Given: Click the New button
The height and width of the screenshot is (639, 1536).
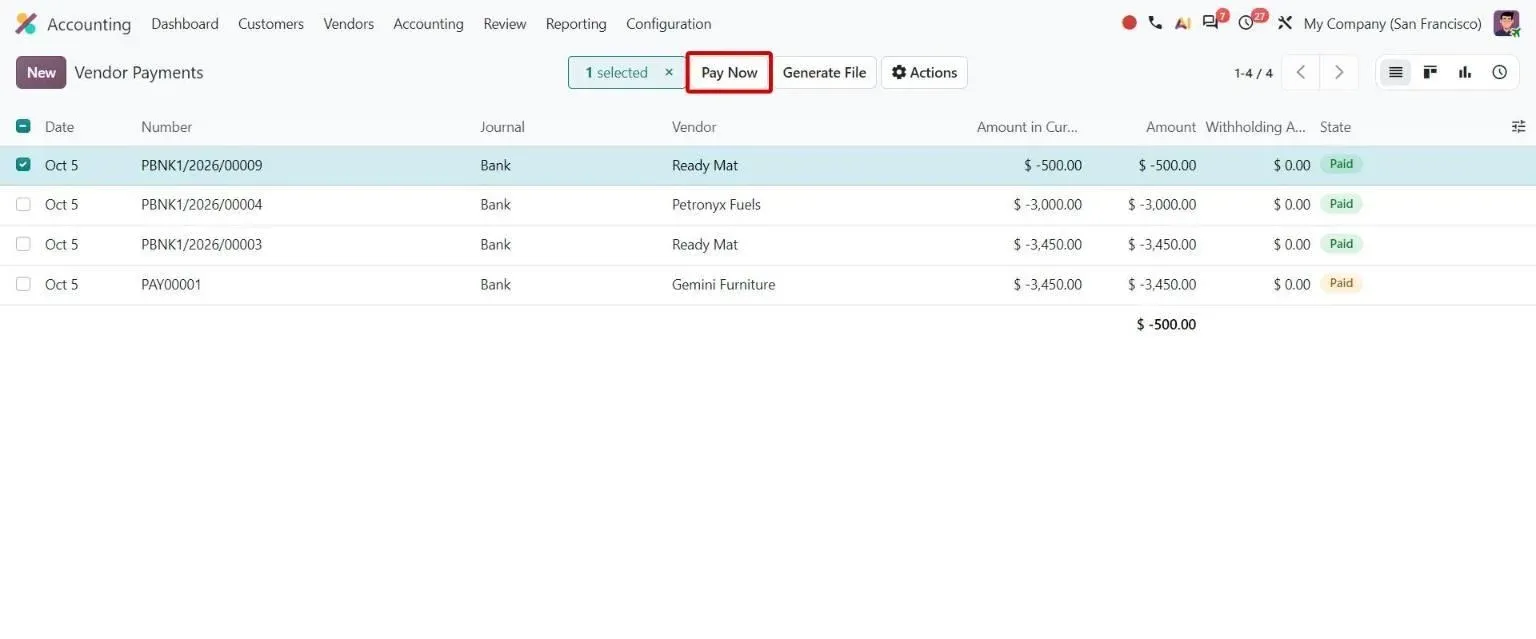Looking at the screenshot, I should pos(41,72).
